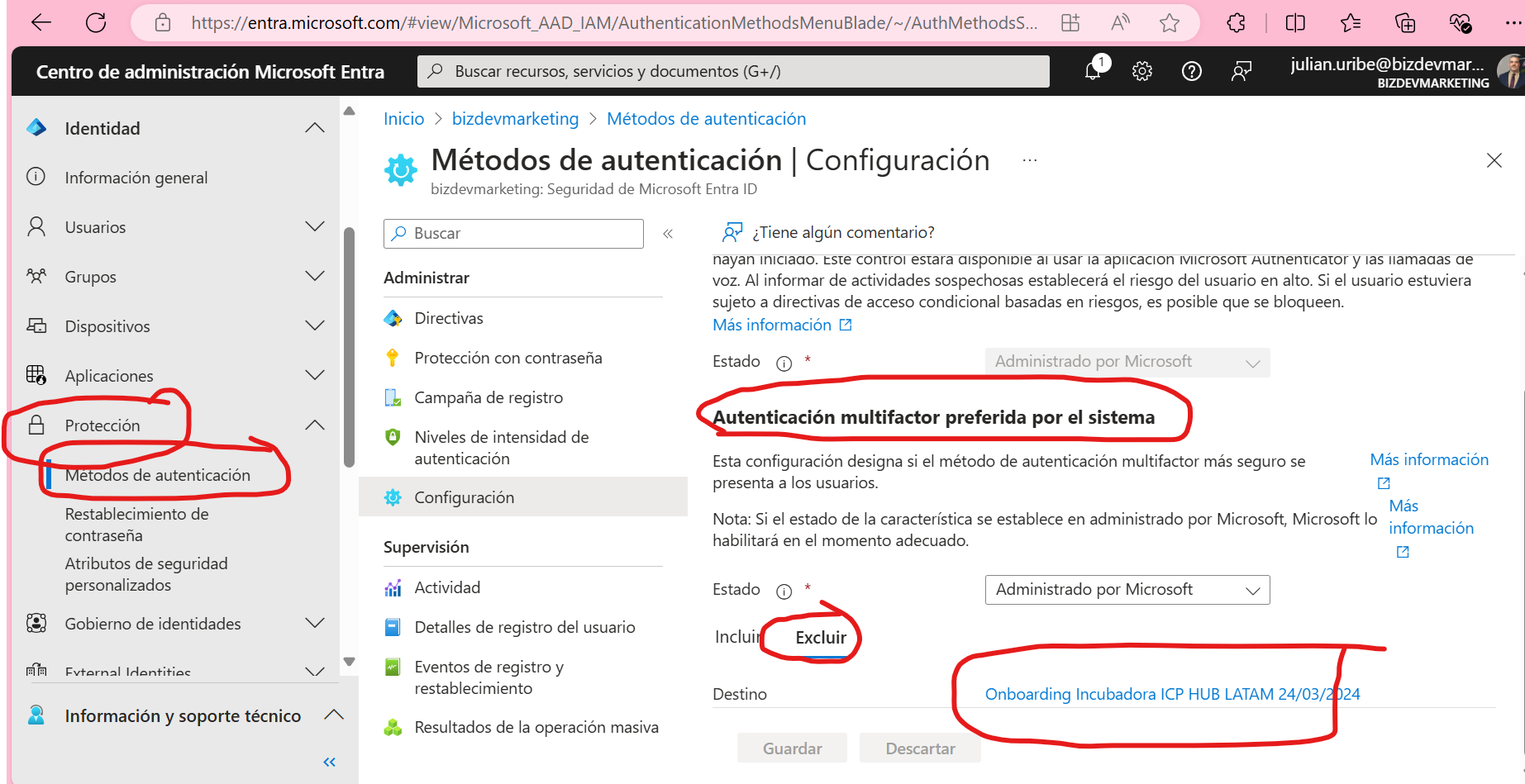Collapse the Identidad section chevron
This screenshot has height=784, width=1525.
pos(315,128)
